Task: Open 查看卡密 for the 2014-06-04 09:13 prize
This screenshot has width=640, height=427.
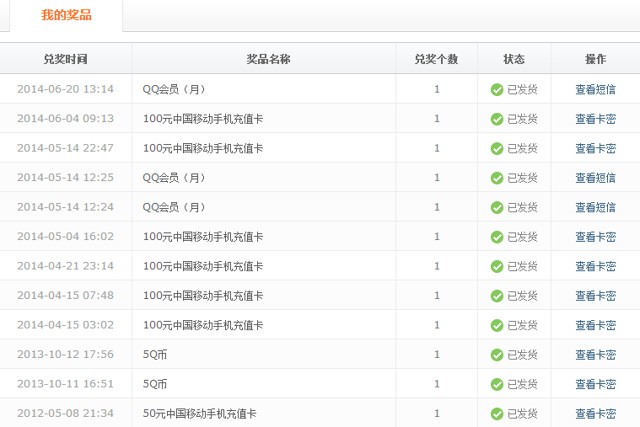Action: pyautogui.click(x=595, y=119)
